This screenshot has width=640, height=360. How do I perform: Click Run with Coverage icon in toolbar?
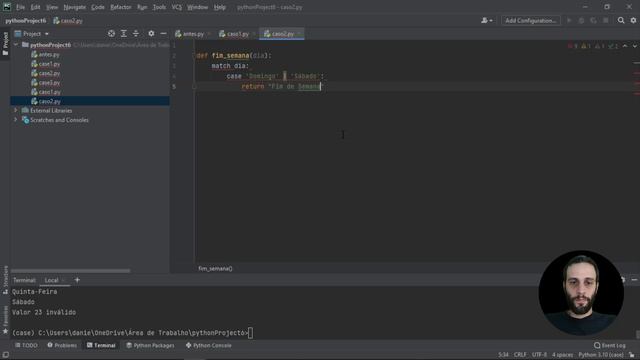pyautogui.click(x=593, y=20)
